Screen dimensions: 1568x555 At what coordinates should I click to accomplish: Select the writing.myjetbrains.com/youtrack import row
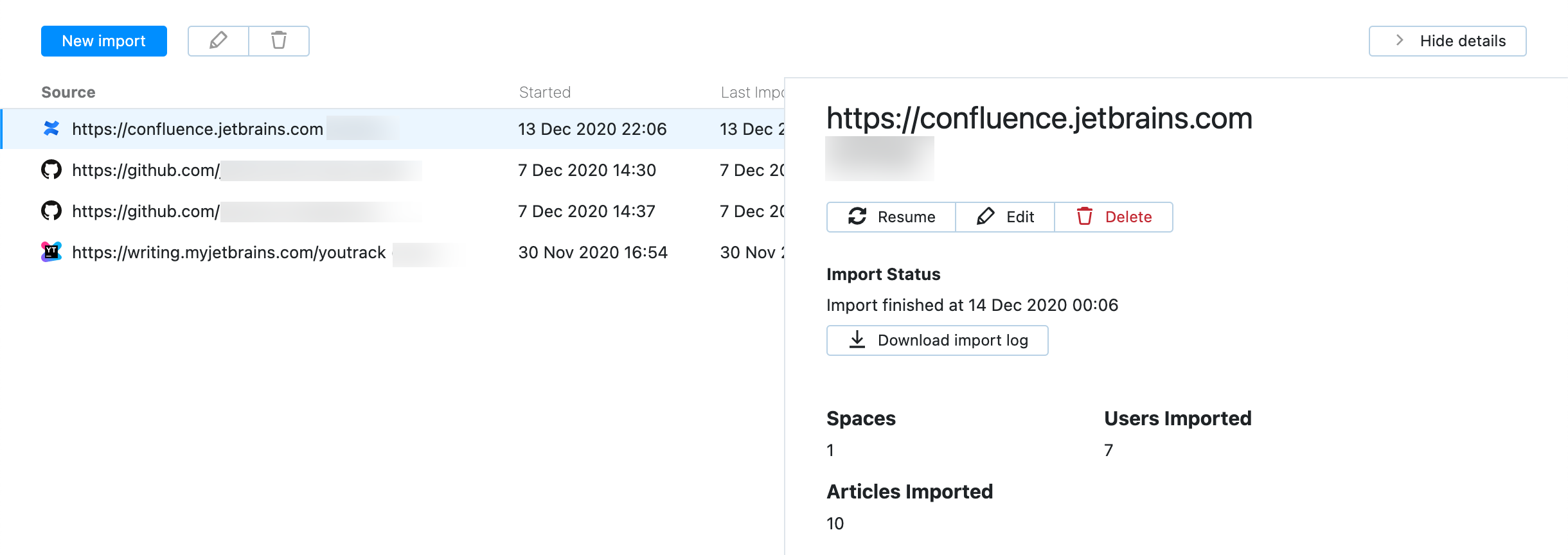(321, 252)
